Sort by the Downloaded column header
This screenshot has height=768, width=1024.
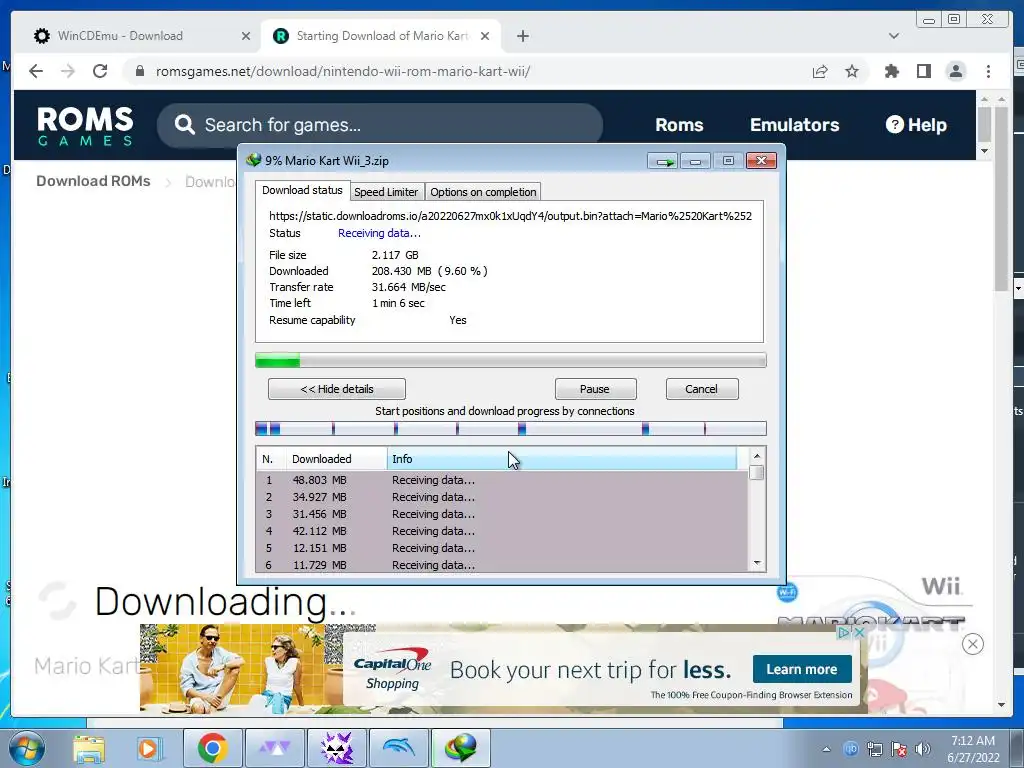coord(336,458)
